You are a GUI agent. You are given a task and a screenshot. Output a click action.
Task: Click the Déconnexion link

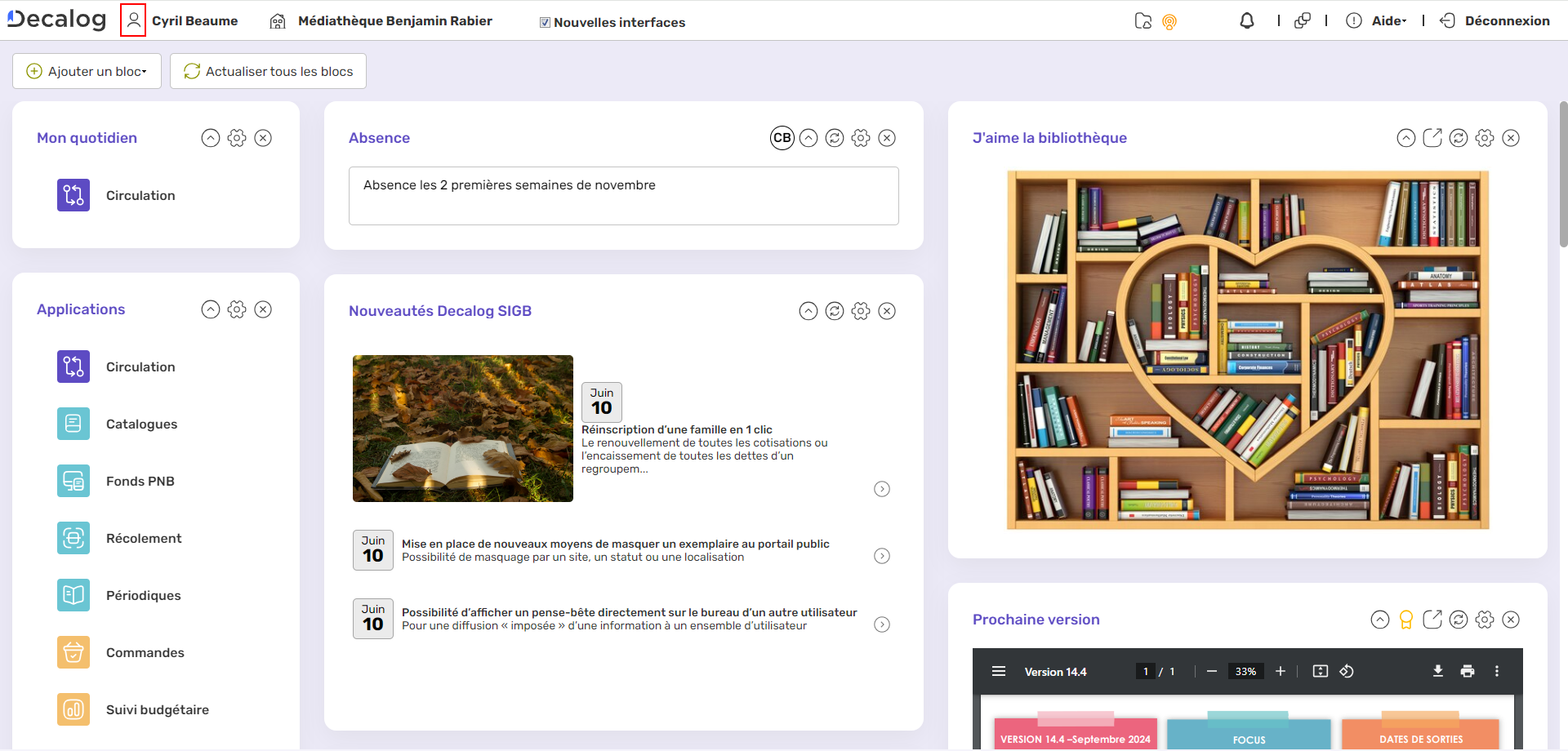coord(1506,21)
